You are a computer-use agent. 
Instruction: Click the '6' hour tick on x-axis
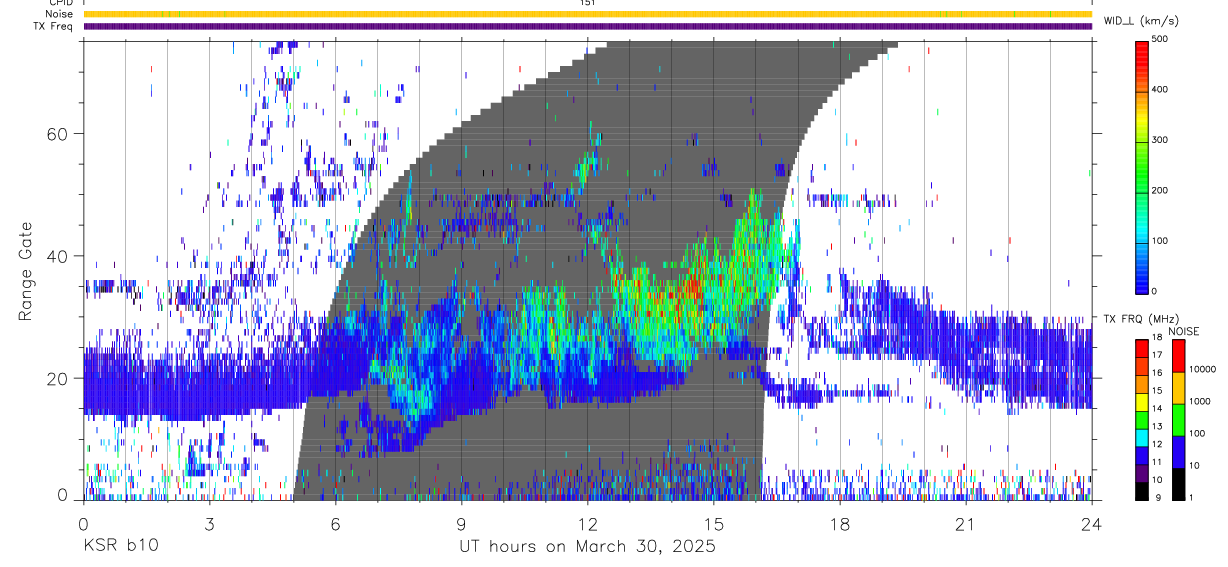point(335,524)
